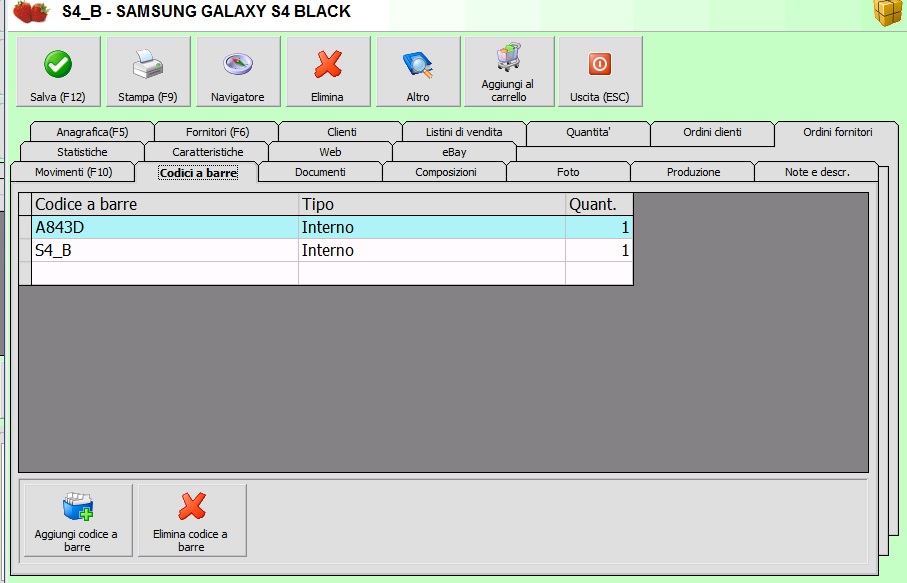This screenshot has height=583, width=907.
Task: Switch to the Caratteristiche tab
Action: click(x=207, y=152)
